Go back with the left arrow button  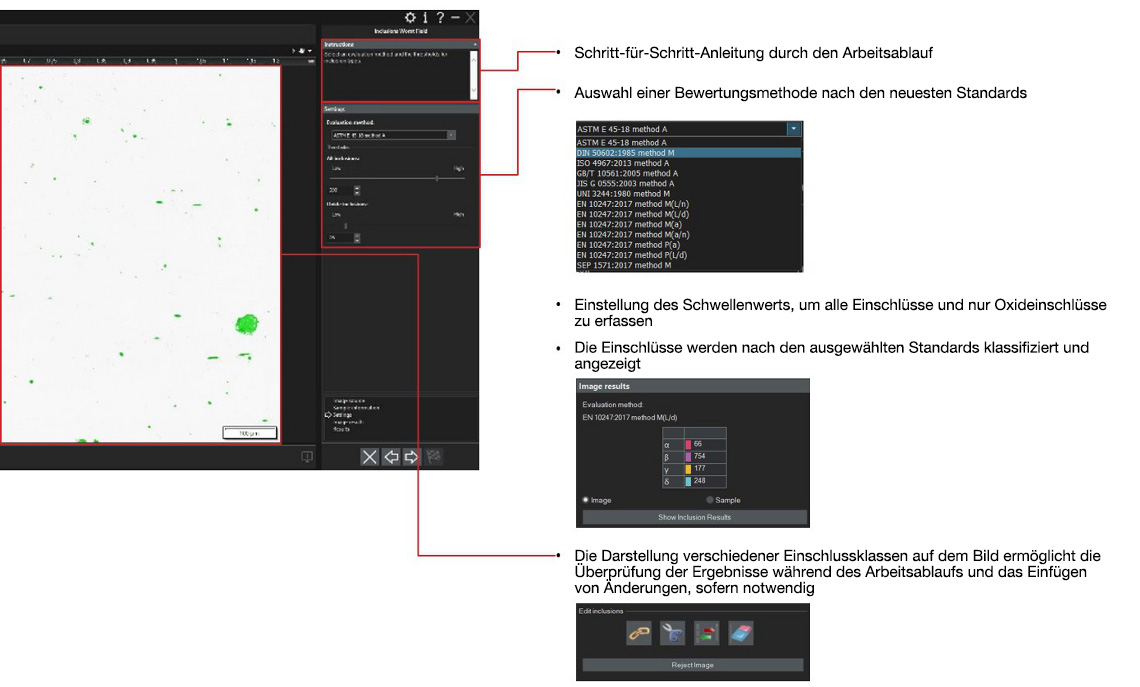point(391,457)
